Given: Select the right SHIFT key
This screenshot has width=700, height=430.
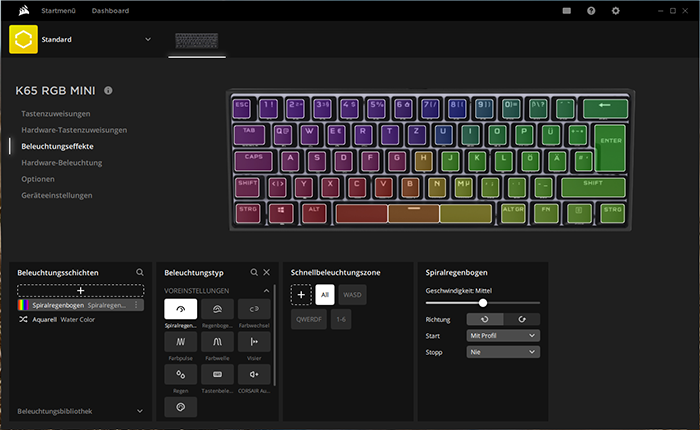Looking at the screenshot, I should (593, 188).
